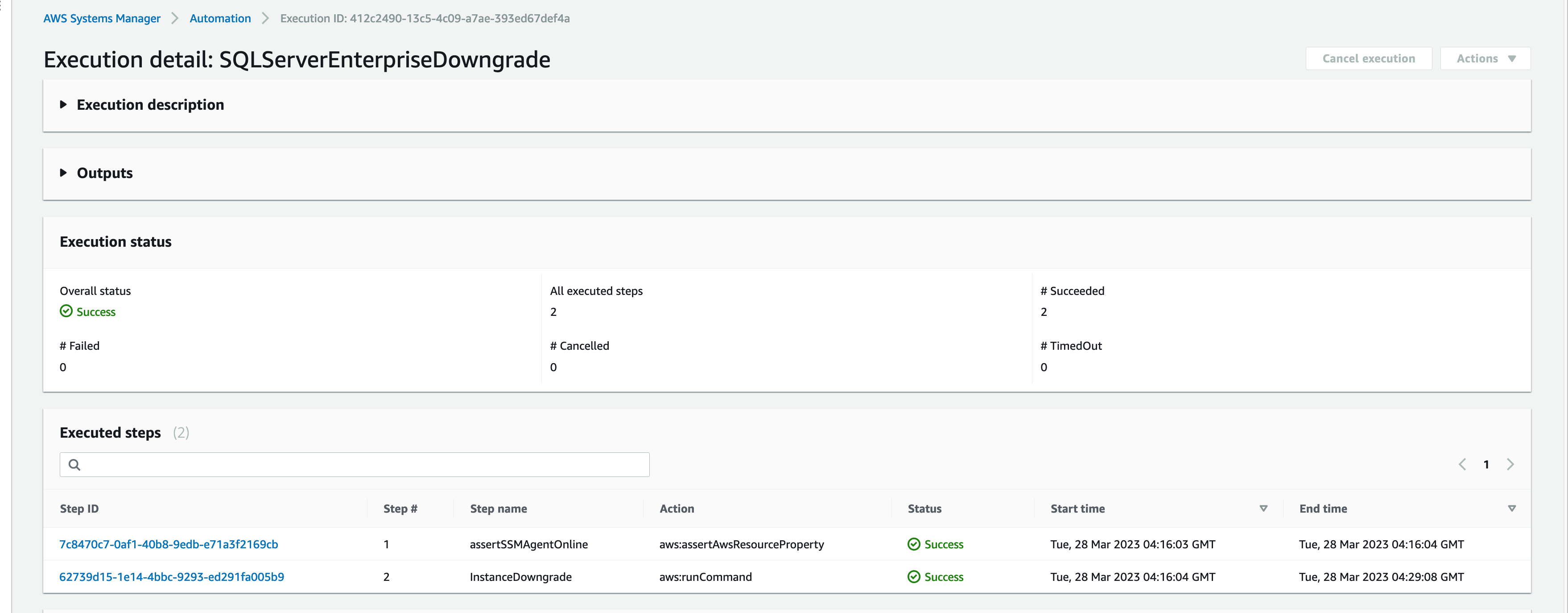Click the Overall status Success checkmark icon
This screenshot has height=613, width=1568.
(x=66, y=312)
